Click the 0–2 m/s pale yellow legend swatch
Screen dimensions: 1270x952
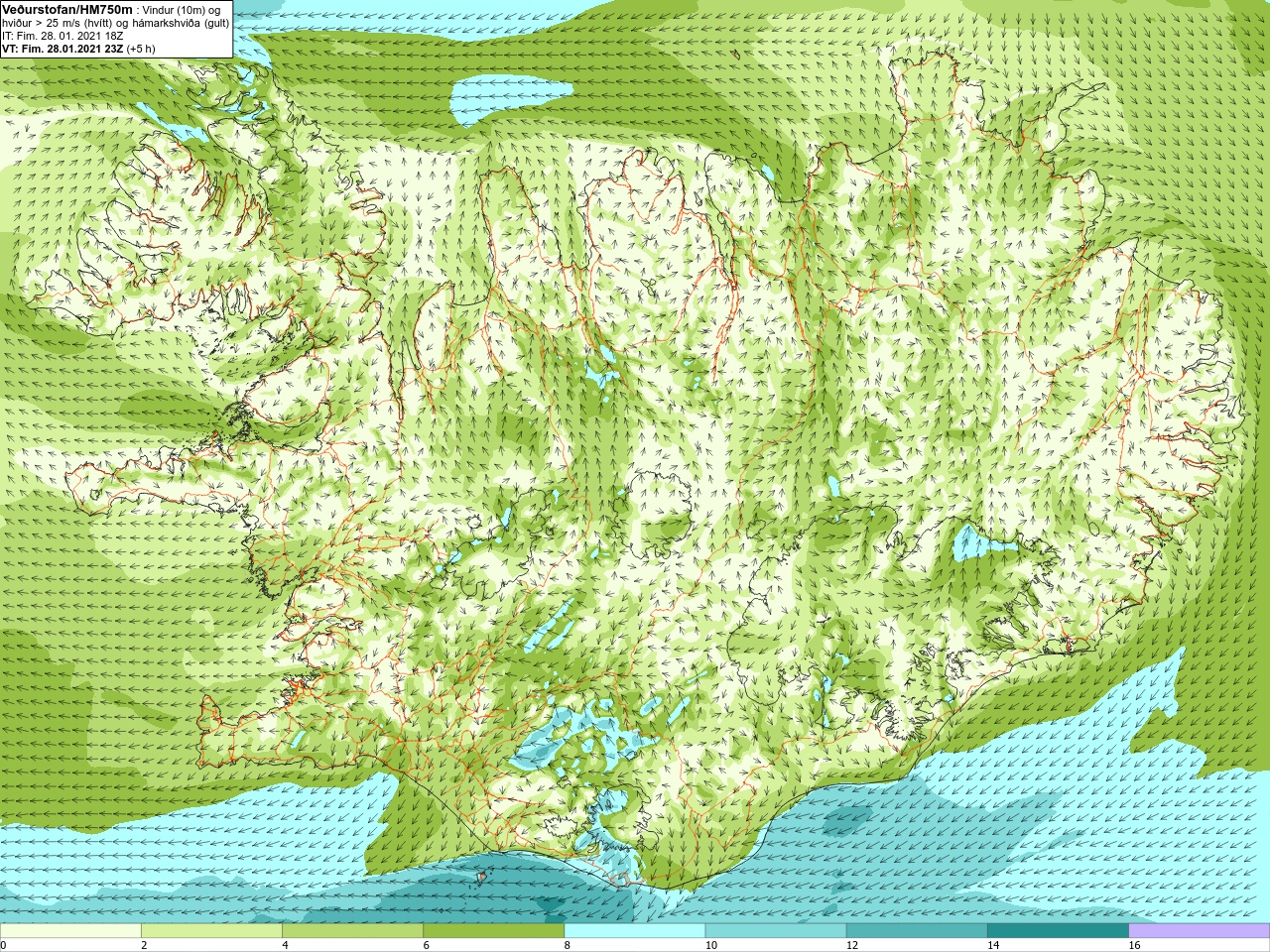70,931
